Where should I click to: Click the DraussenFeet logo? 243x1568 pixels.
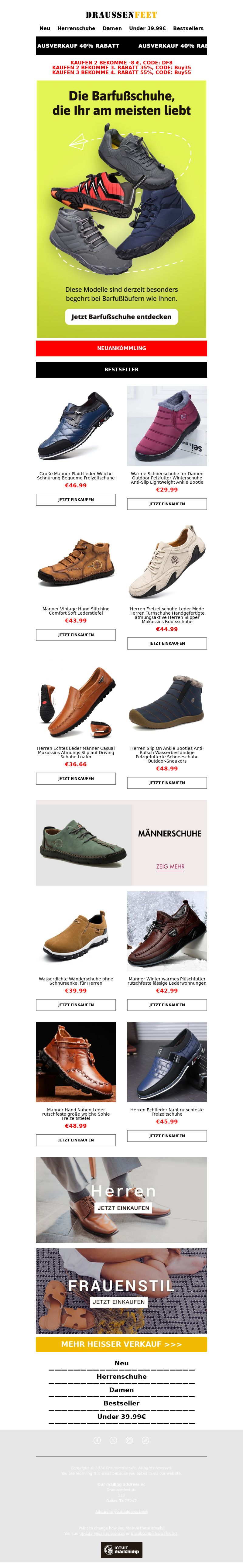point(121,15)
